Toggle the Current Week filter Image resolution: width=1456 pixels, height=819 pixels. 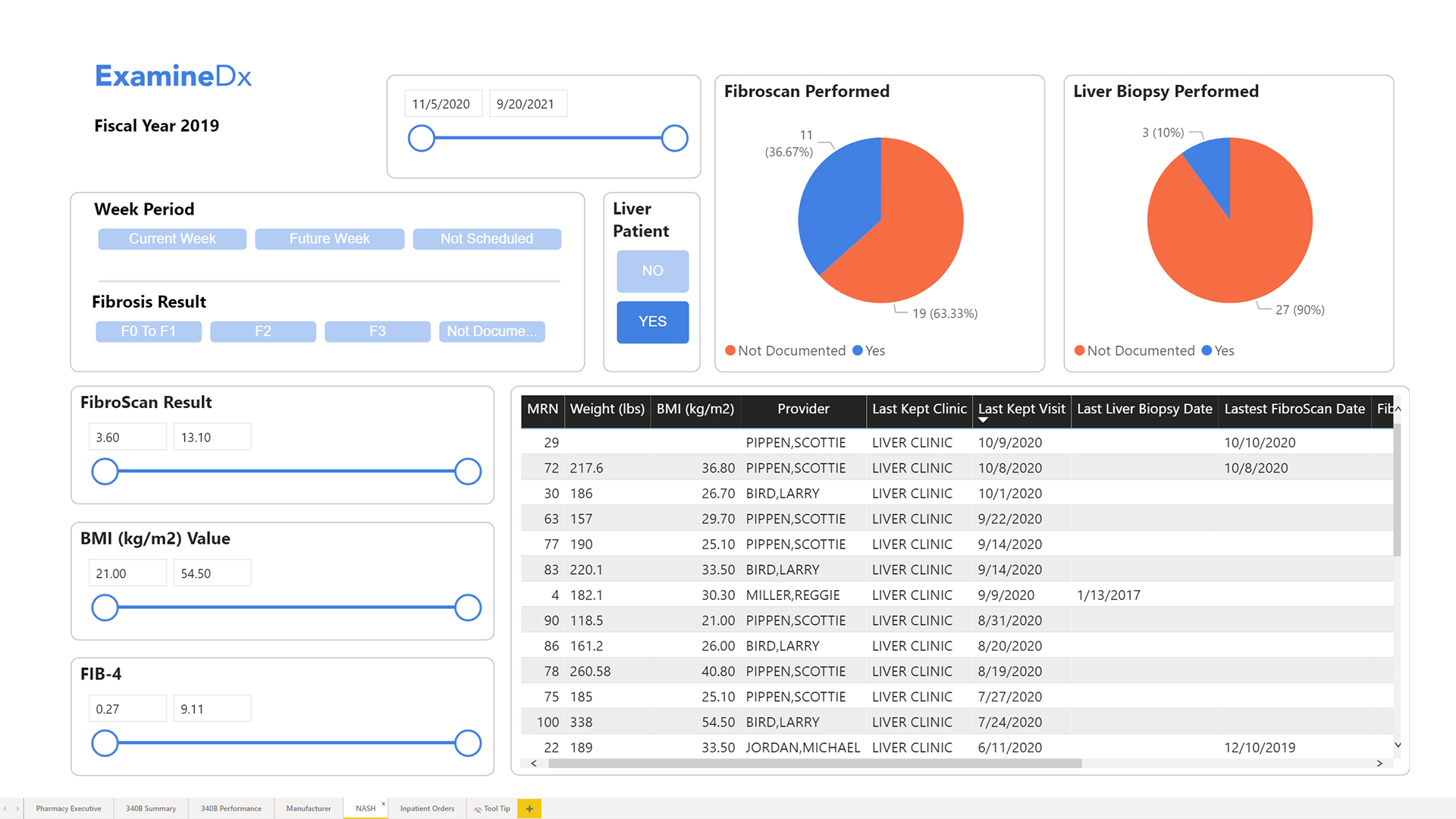coord(172,239)
